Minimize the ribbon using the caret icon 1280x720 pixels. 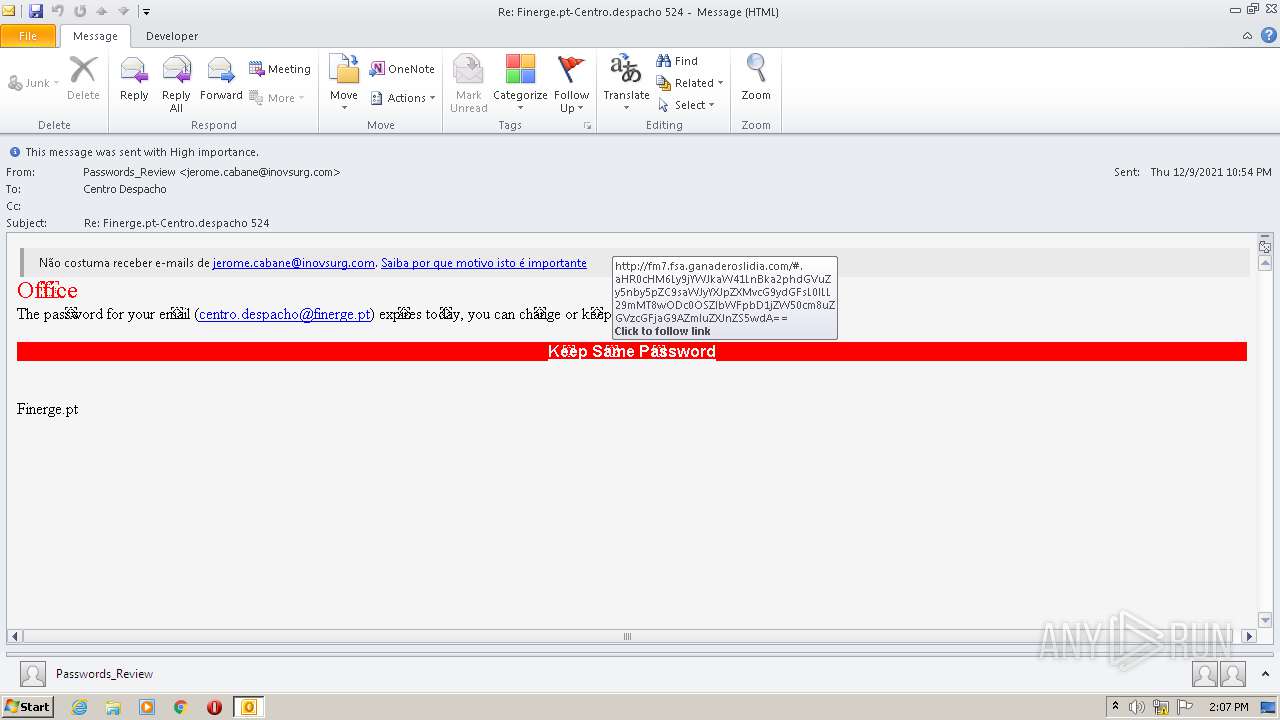[x=1247, y=36]
